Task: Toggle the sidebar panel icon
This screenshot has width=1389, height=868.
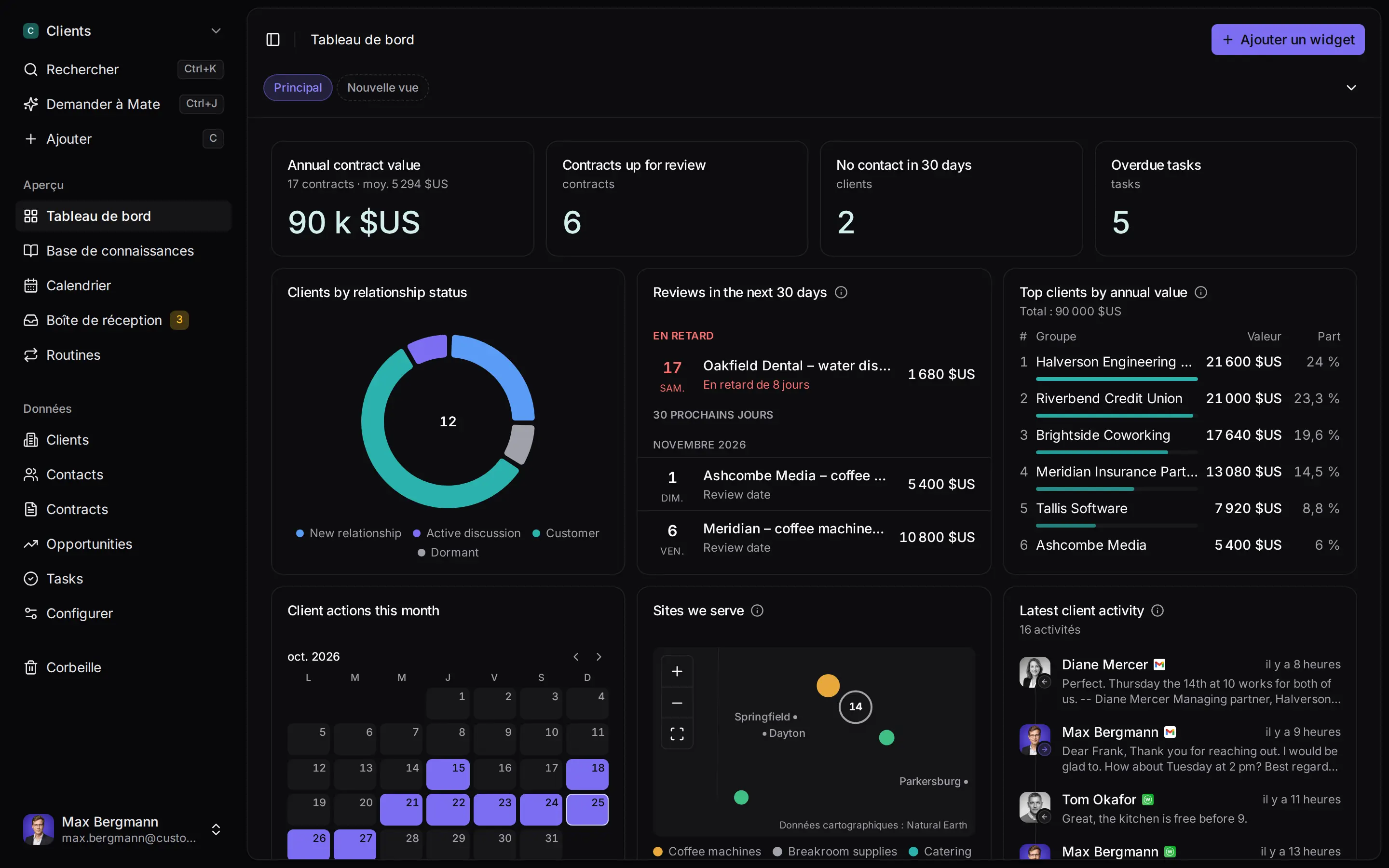Action: (272, 40)
